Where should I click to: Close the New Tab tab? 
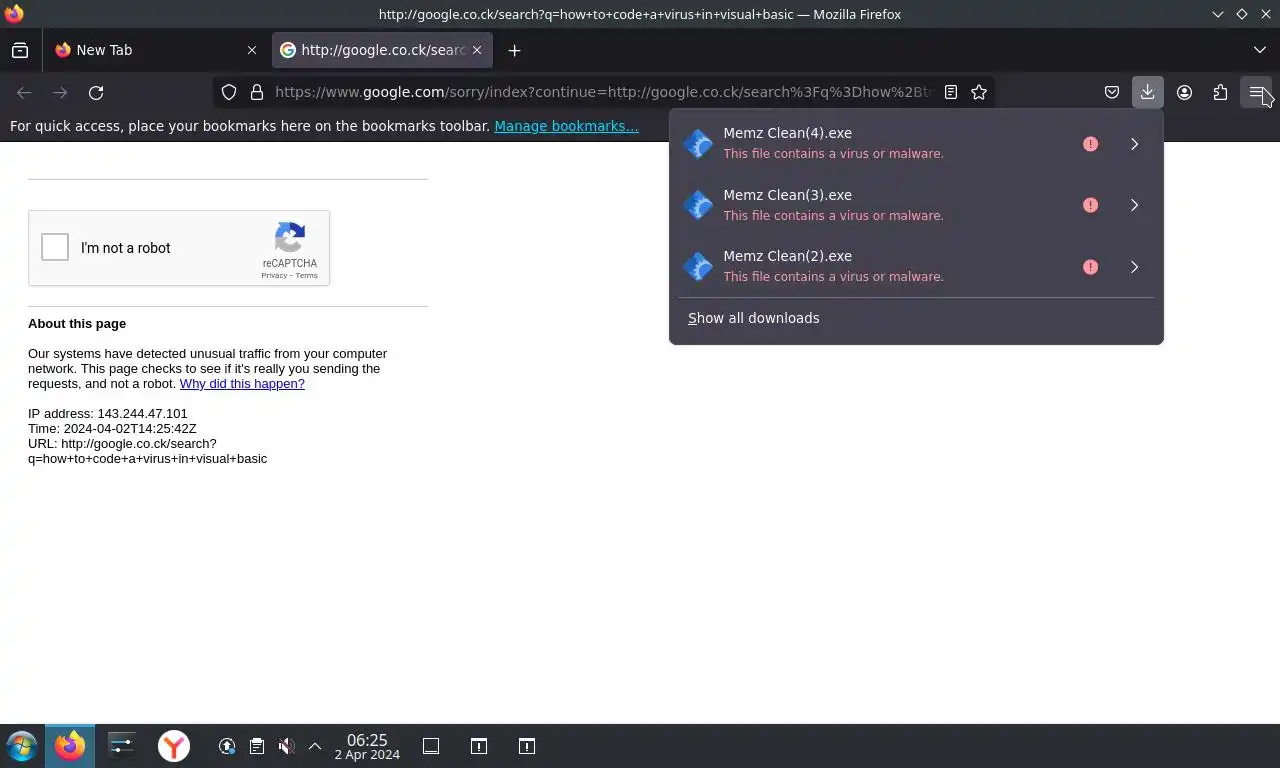pyautogui.click(x=252, y=50)
